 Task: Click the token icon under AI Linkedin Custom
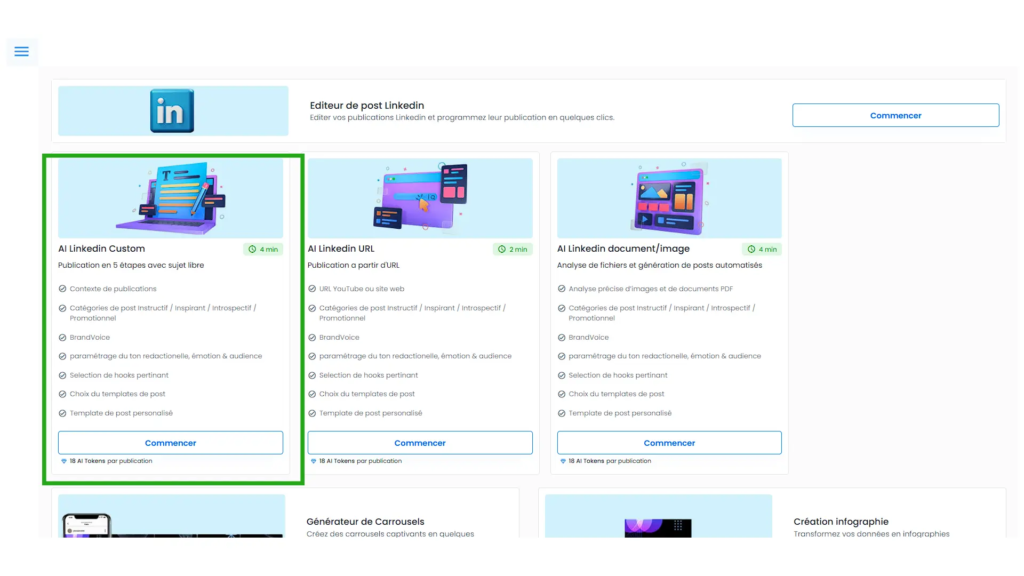coord(63,461)
